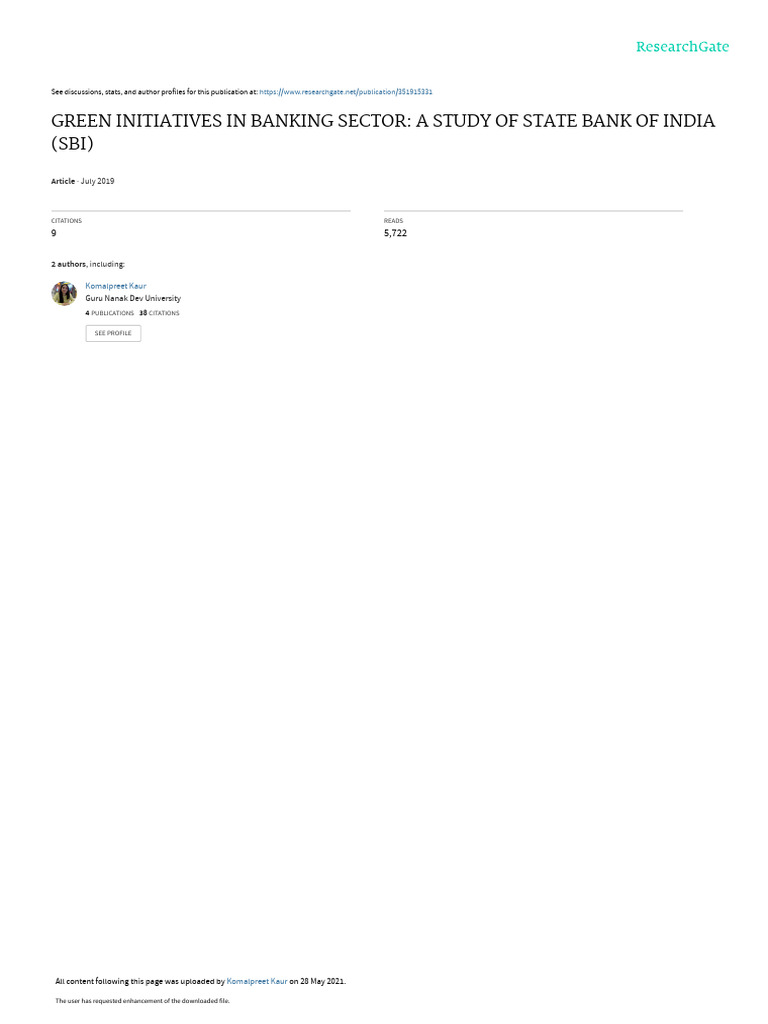The width and height of the screenshot is (768, 1024).
Task: Click Komalpreet Kaur's profile photo
Action: pos(64,294)
